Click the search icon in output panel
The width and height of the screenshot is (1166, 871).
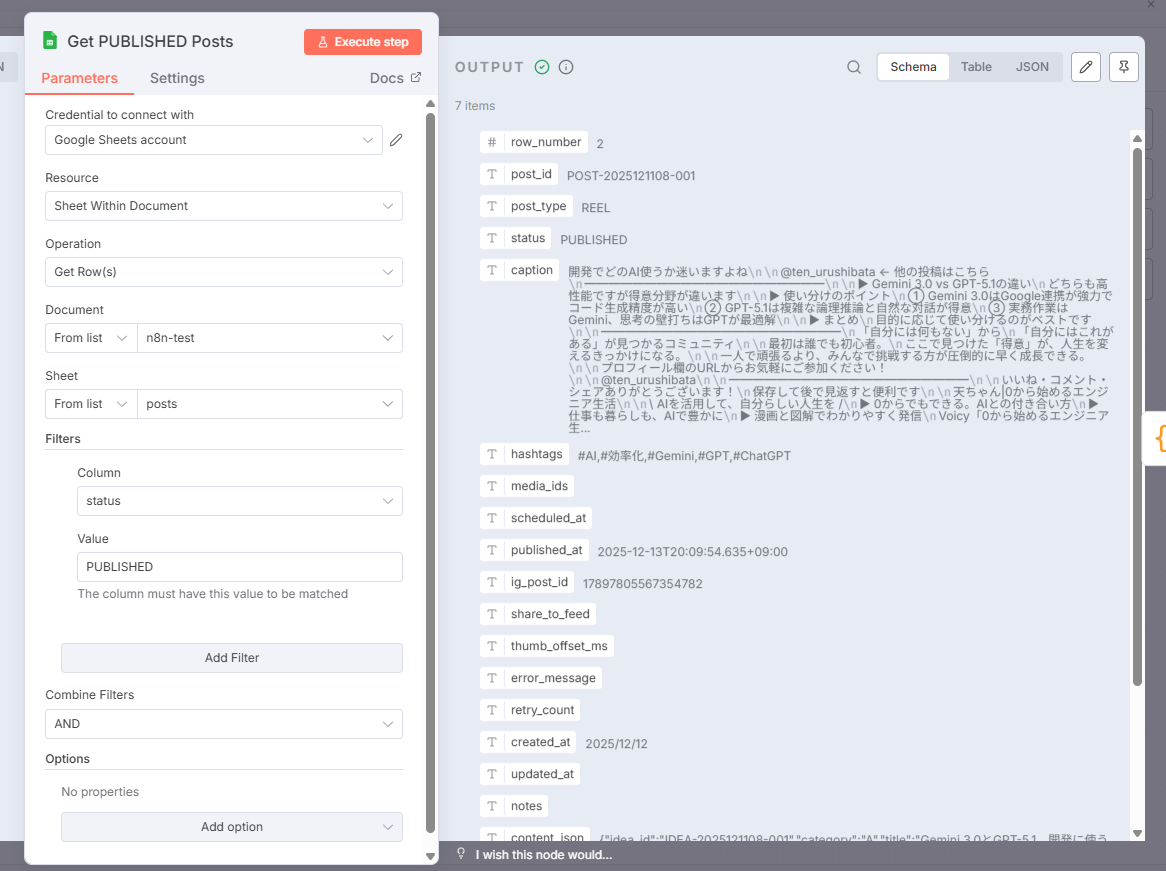pos(854,67)
